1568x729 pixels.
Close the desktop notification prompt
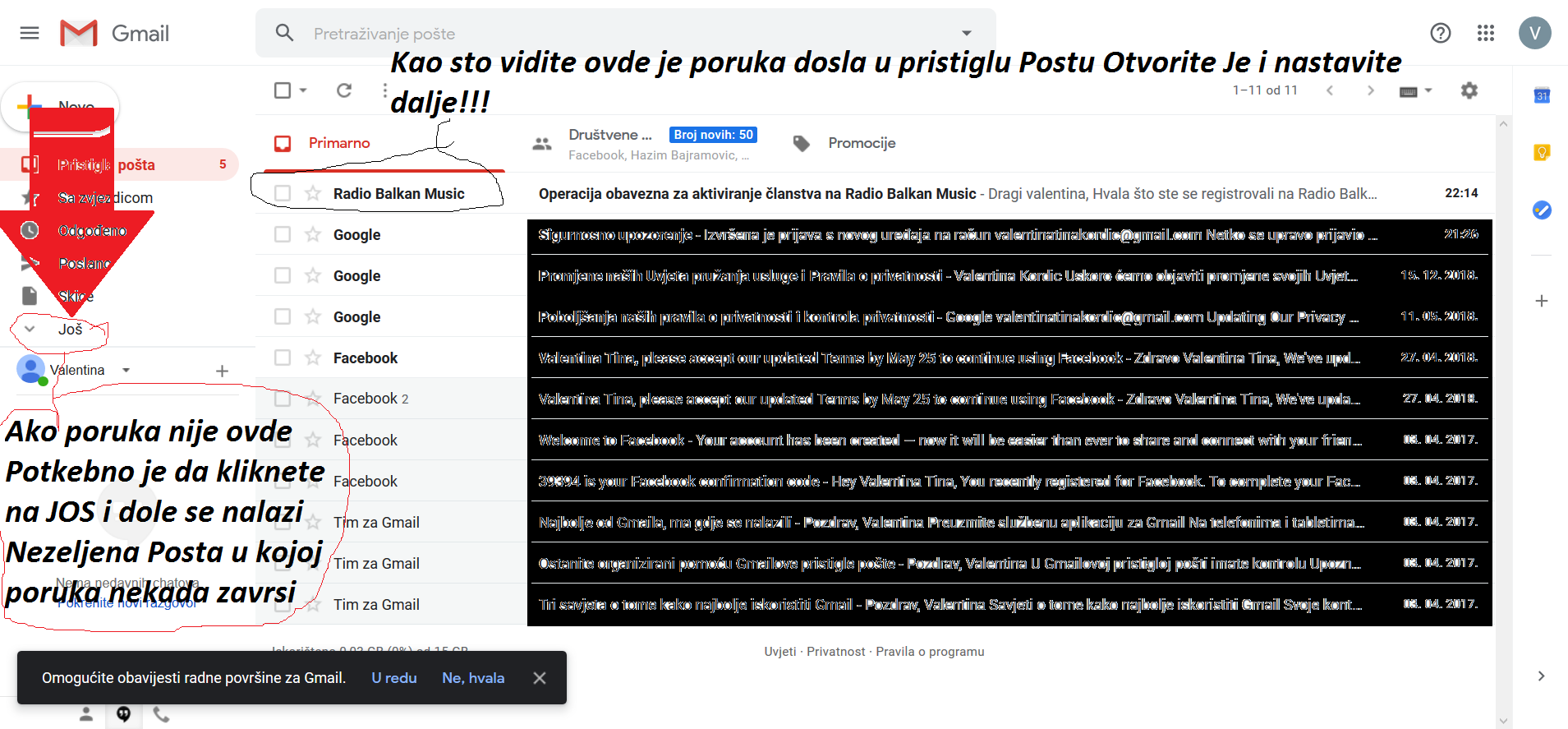point(540,678)
